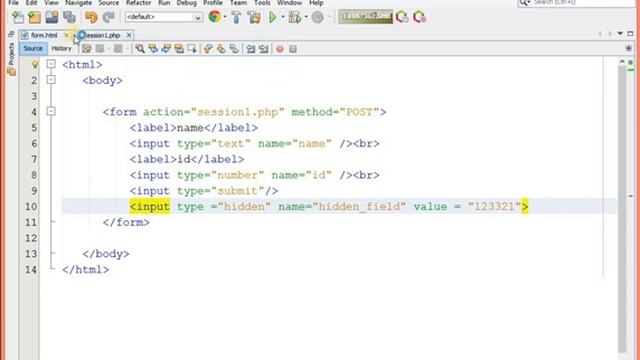Screen dimensions: 640x360
Task: Open the Debug Project dropdown arrow
Action: tap(306, 17)
